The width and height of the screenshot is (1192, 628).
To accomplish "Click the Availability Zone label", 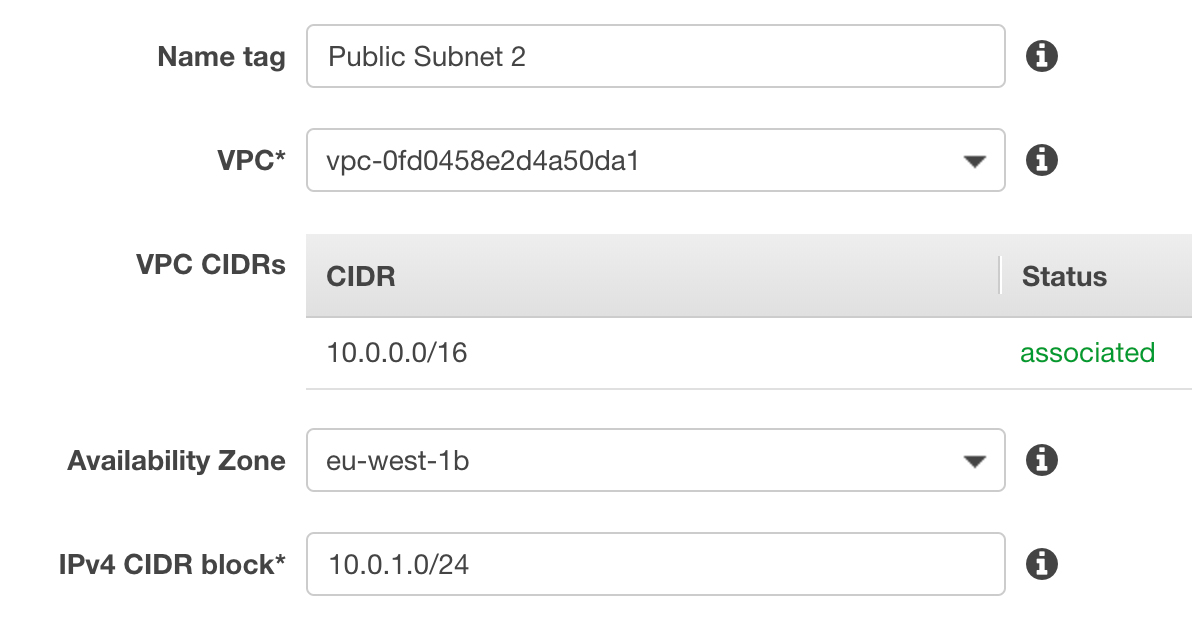I will [176, 460].
